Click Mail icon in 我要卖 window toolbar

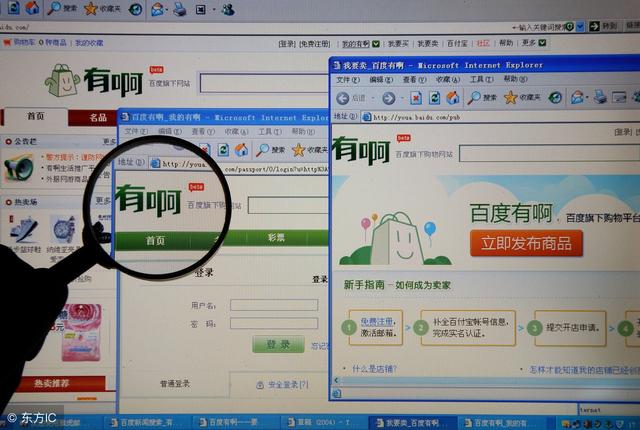577,97
